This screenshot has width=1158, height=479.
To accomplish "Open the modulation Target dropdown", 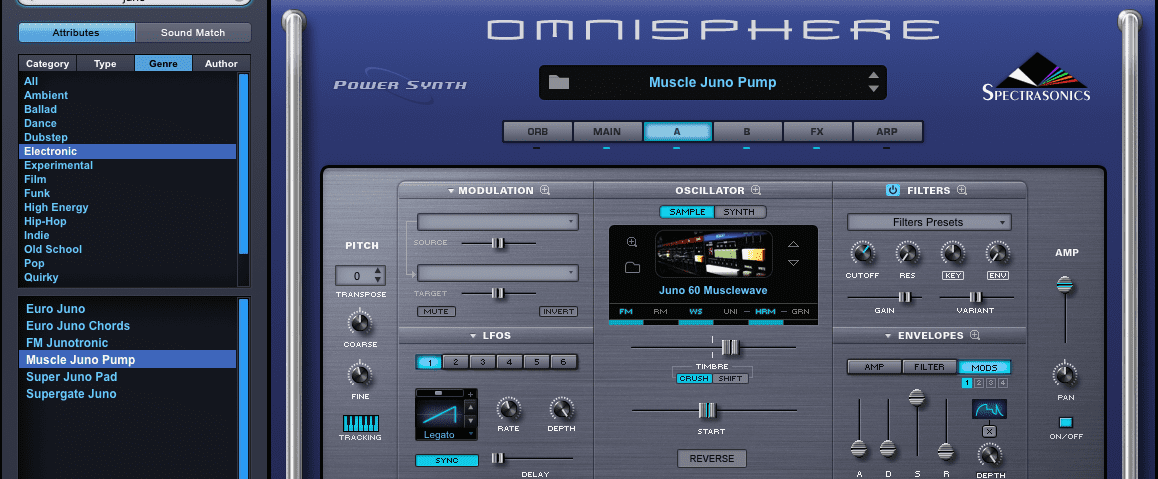I will pyautogui.click(x=498, y=273).
